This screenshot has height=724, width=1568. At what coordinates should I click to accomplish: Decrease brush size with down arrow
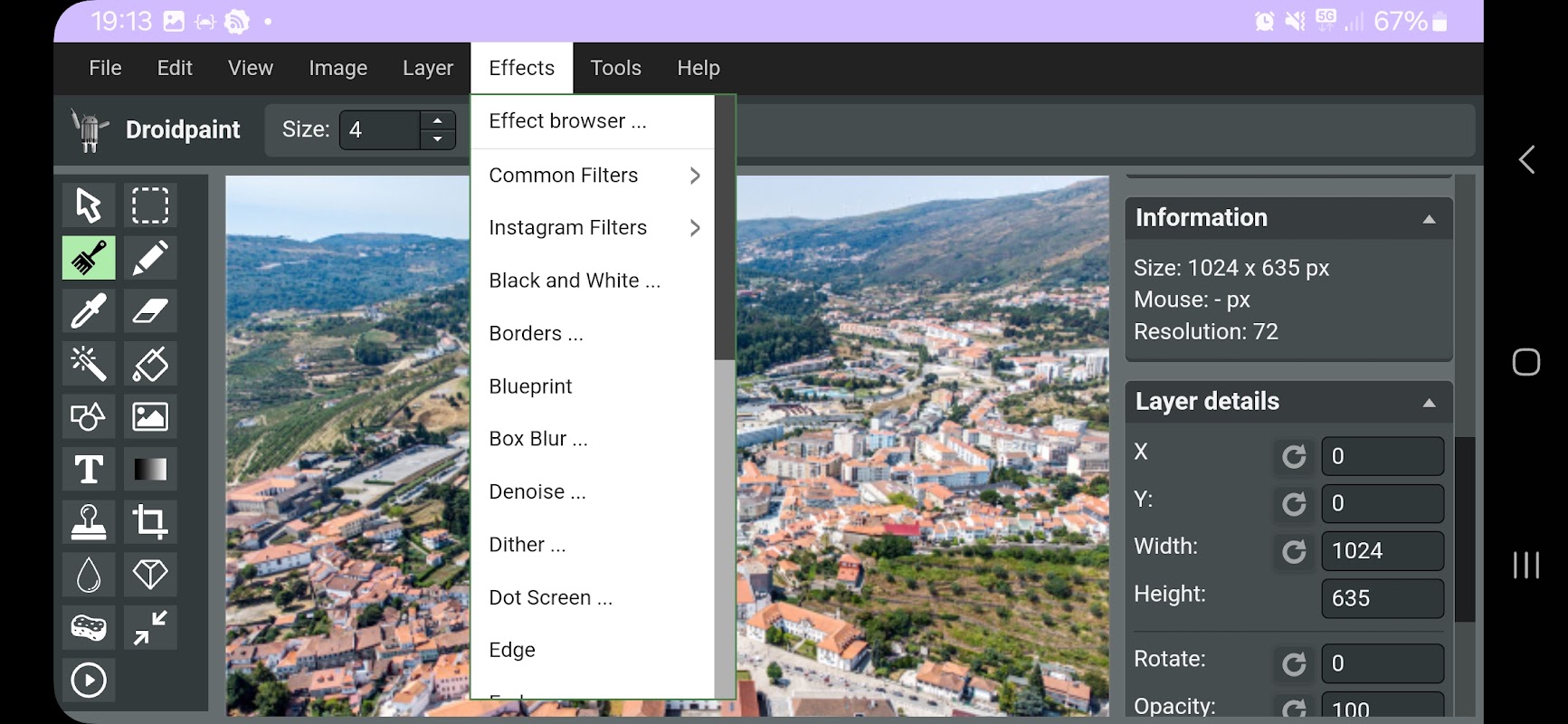click(x=438, y=139)
